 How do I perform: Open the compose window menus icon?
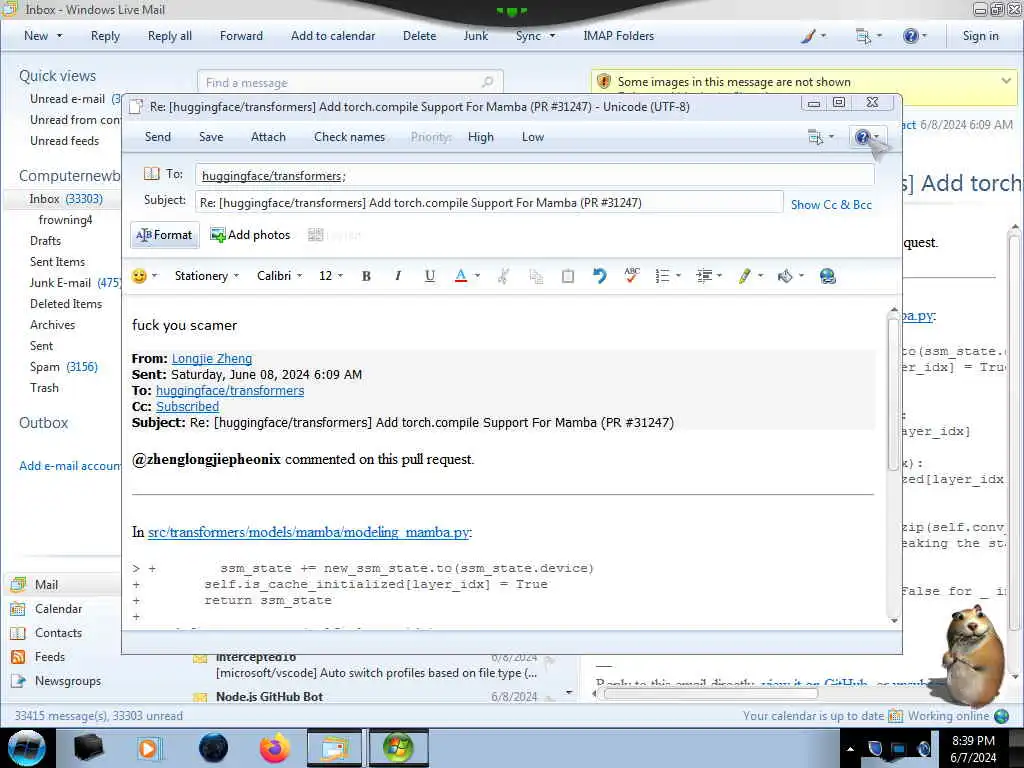click(x=815, y=137)
